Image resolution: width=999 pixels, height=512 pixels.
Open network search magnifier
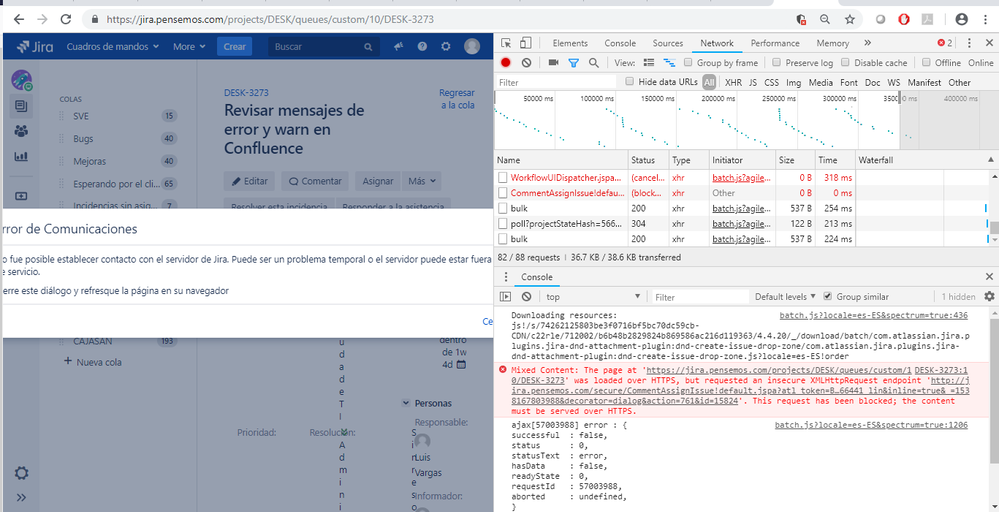(x=593, y=62)
